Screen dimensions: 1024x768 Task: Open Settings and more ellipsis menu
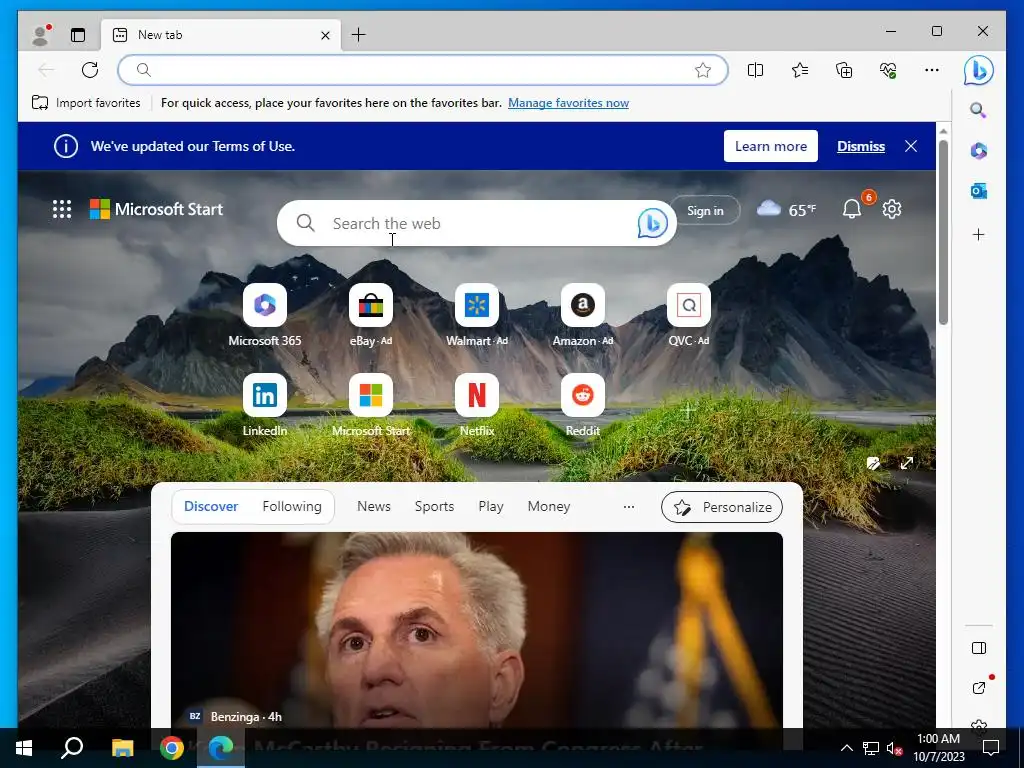point(932,70)
